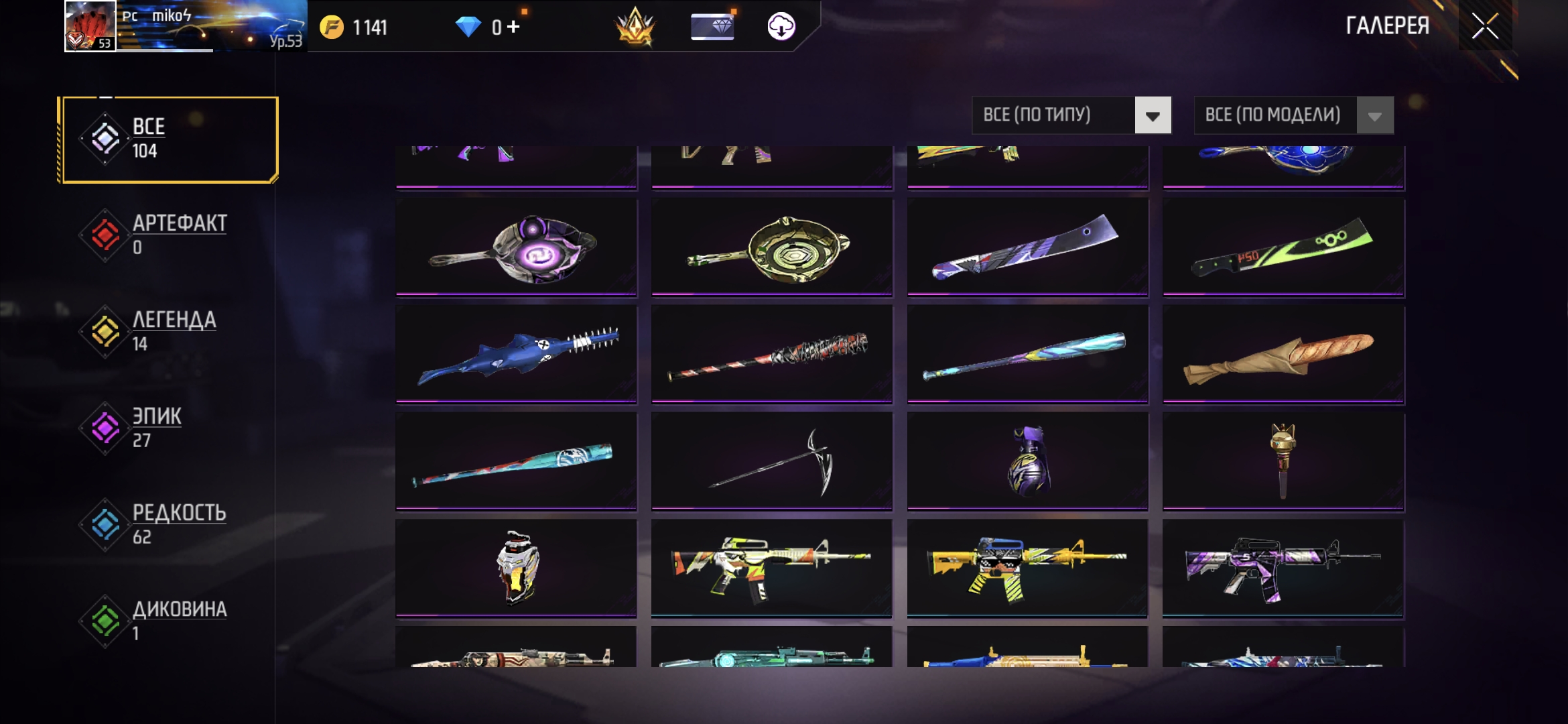Add diamonds with the plus button
1568x724 pixels.
point(513,27)
